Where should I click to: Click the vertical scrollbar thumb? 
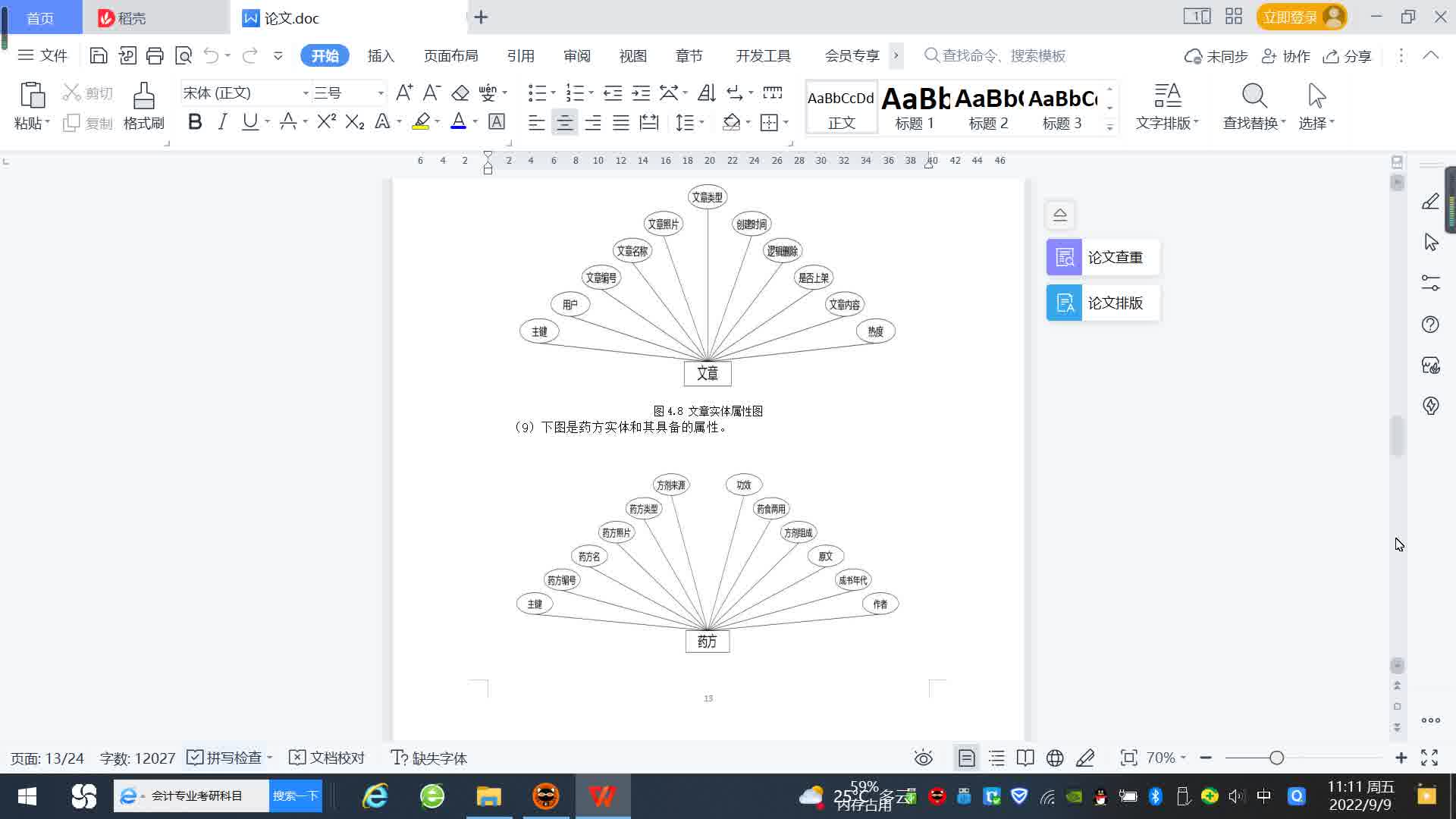1397,436
